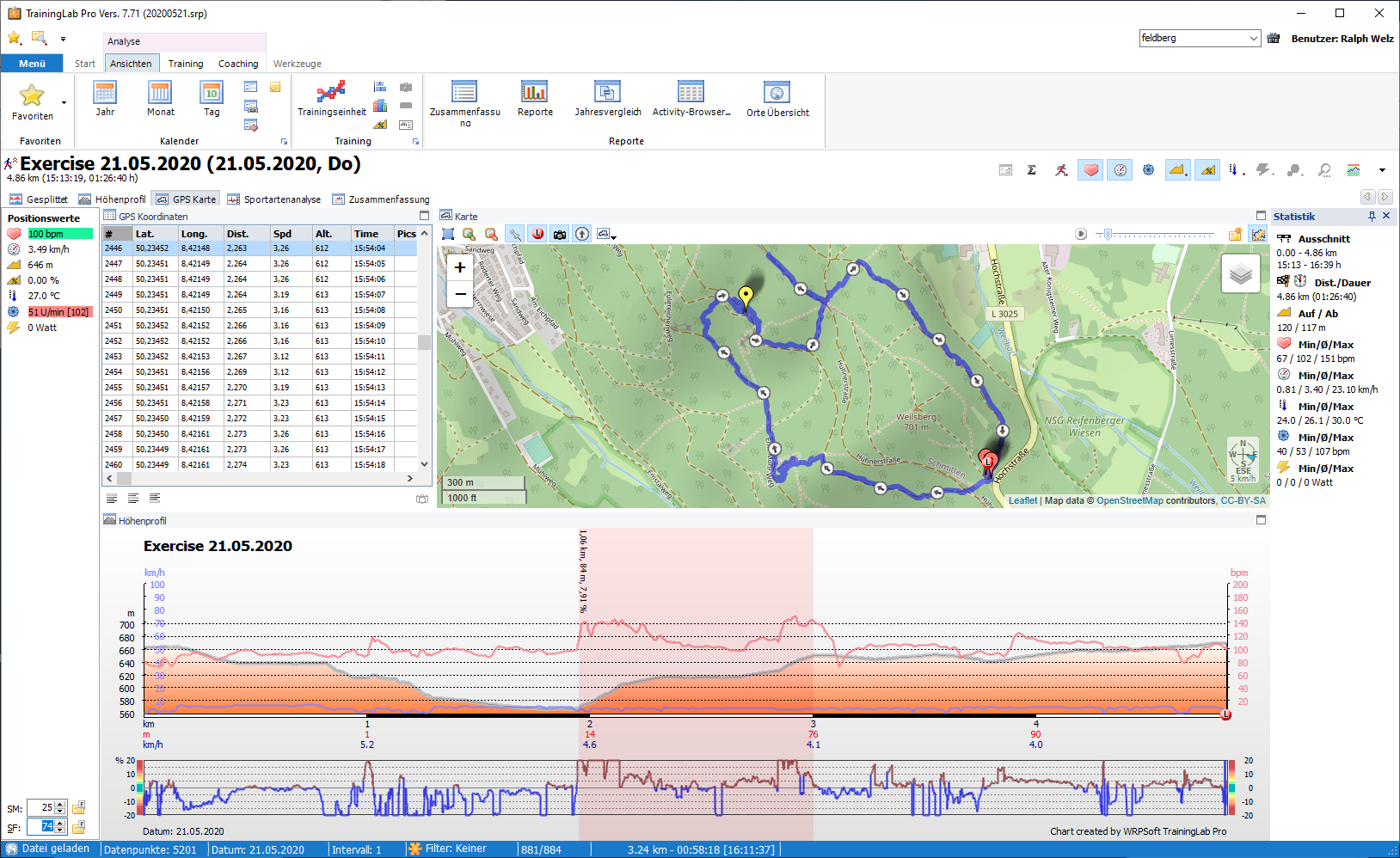Click the Trainingseinheit ribbon icon

[x=331, y=99]
